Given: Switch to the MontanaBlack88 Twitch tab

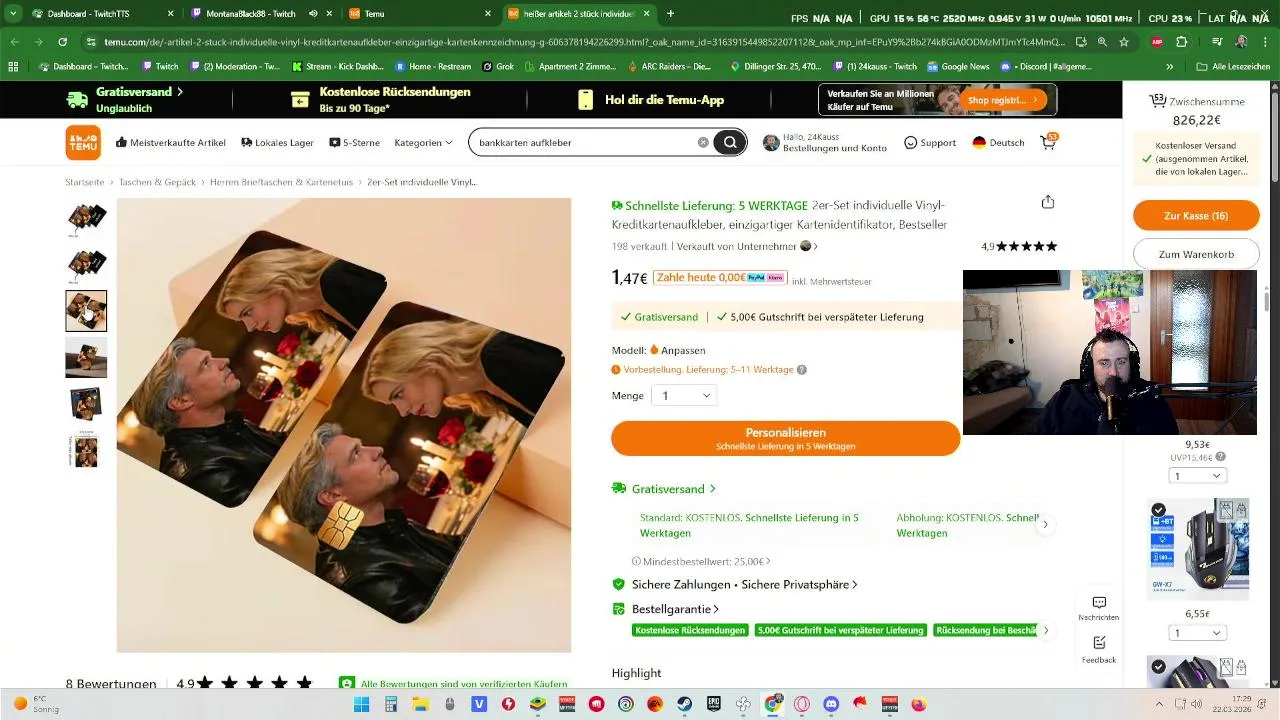Looking at the screenshot, I should pyautogui.click(x=250, y=14).
